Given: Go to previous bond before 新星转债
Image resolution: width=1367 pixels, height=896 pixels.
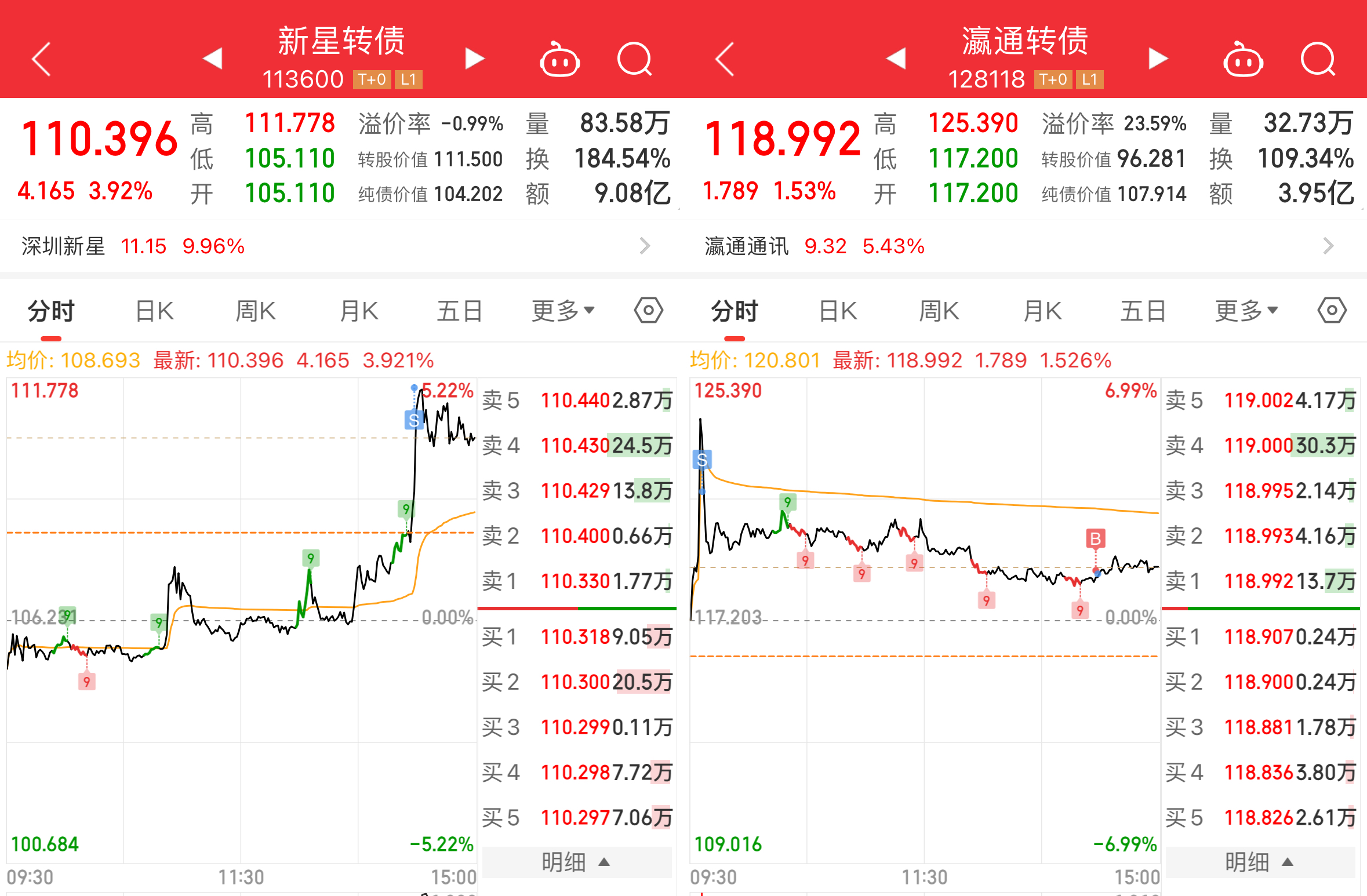Looking at the screenshot, I should (x=213, y=59).
